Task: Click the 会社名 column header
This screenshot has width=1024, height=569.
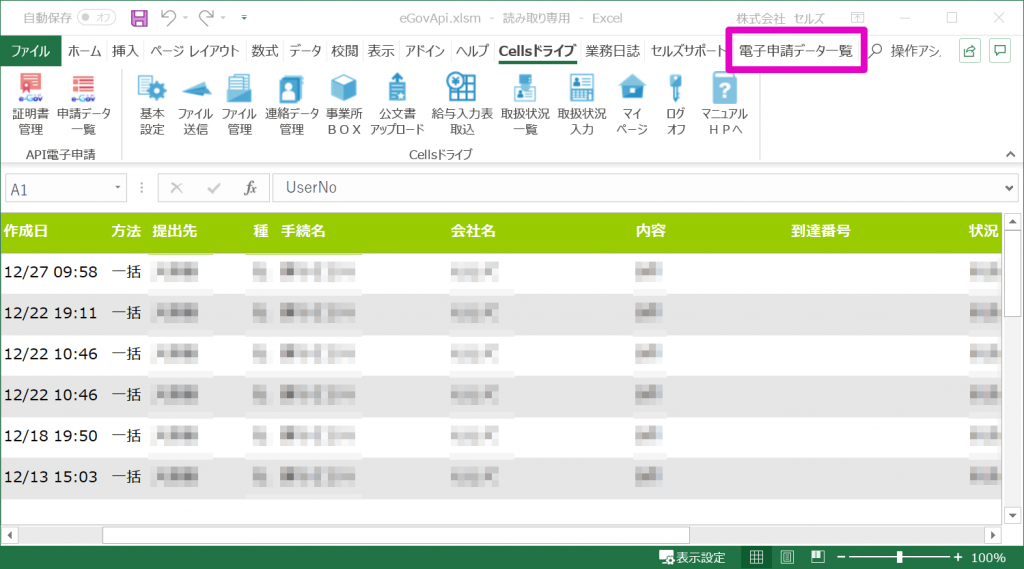Action: pos(473,231)
